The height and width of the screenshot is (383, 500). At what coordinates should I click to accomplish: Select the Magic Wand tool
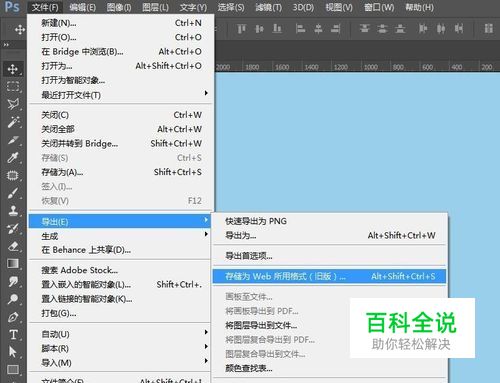coord(13,122)
